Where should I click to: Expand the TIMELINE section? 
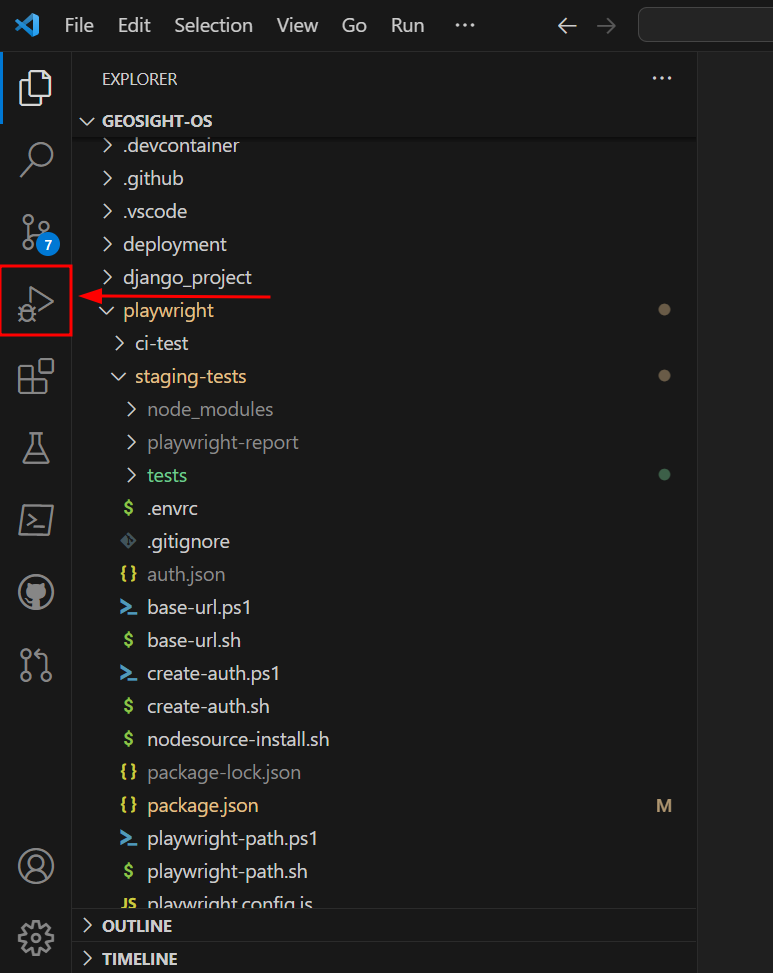[x=384, y=959]
